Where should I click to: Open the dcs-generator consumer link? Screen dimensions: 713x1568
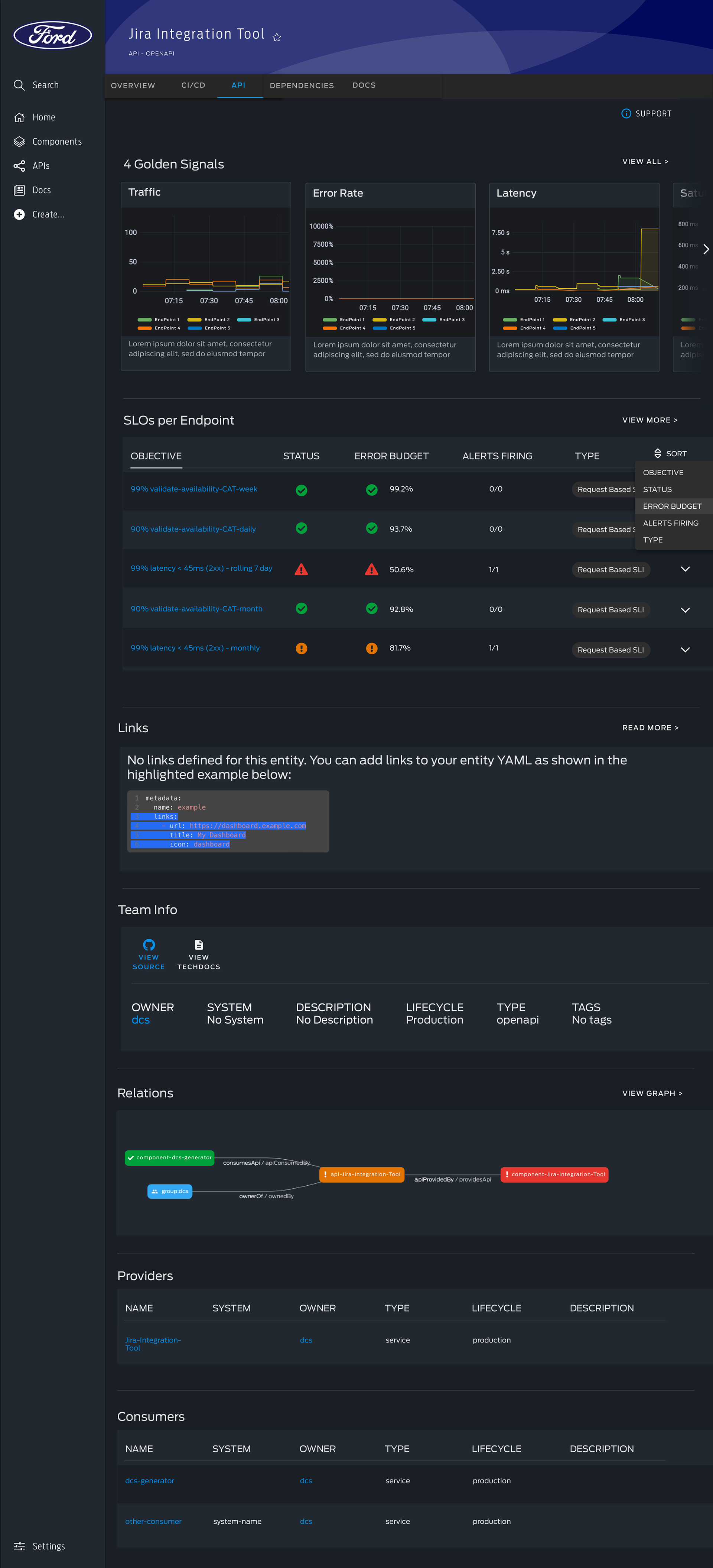(150, 1480)
